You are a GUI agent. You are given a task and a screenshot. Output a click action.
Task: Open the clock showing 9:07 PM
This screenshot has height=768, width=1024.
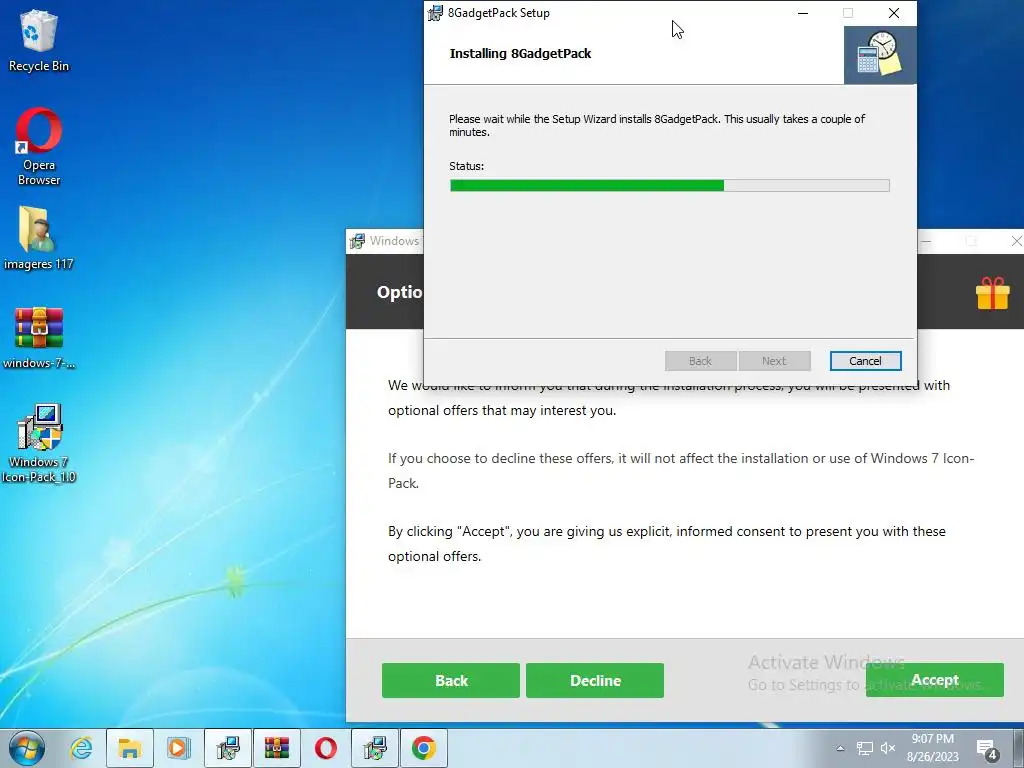932,748
